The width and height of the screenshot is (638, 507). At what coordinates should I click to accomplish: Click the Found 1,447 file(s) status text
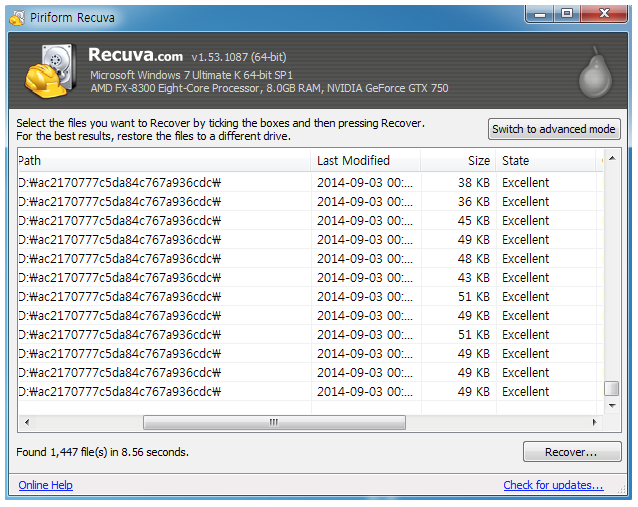point(103,452)
